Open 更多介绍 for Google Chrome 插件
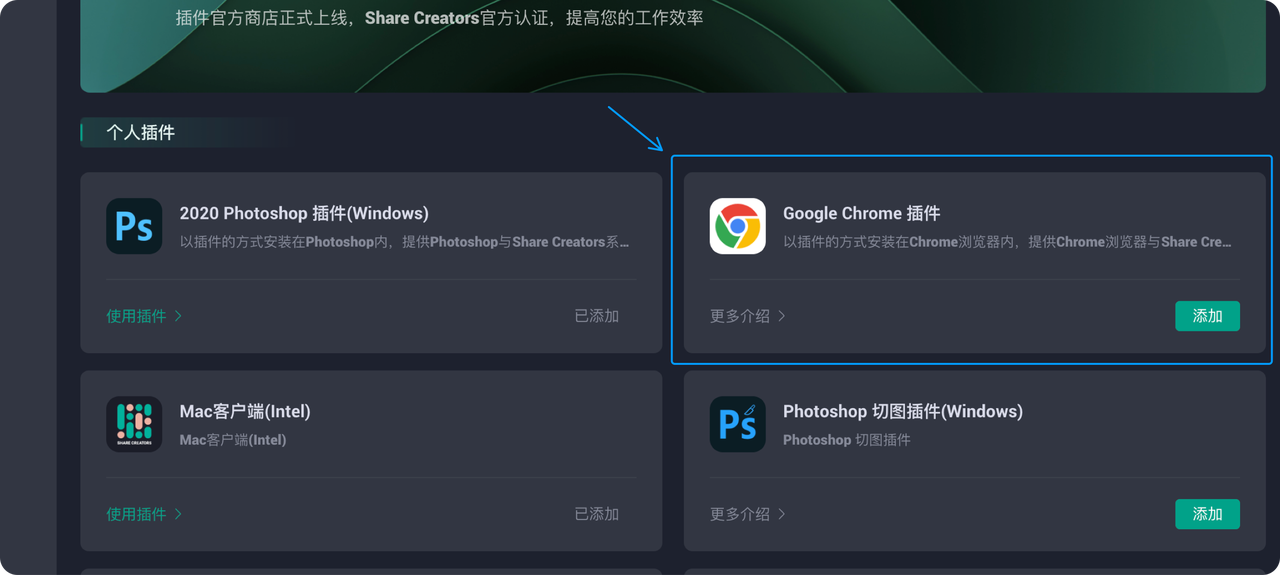1280x575 pixels. click(748, 316)
